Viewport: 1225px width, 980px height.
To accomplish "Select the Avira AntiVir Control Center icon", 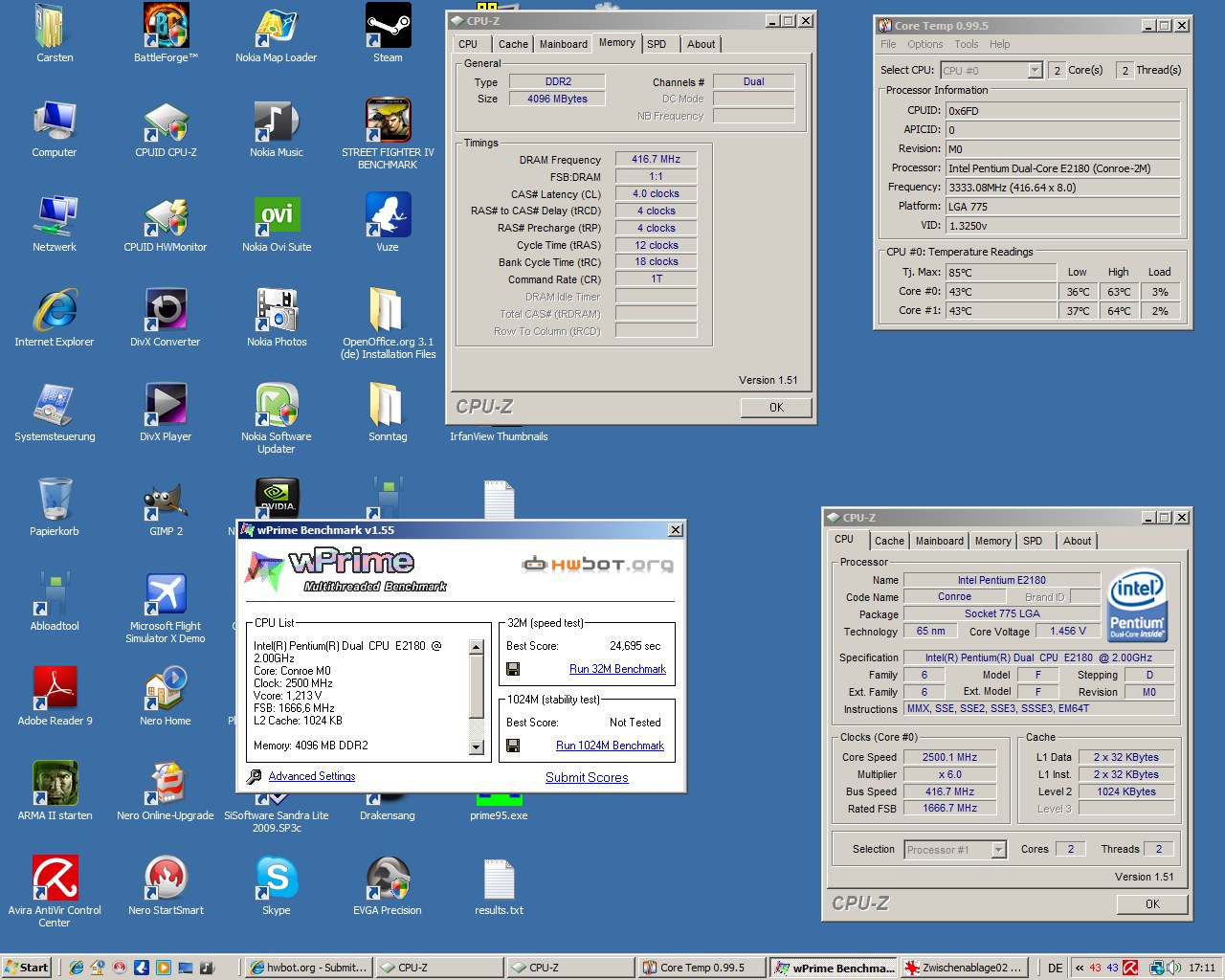I will point(55,892).
